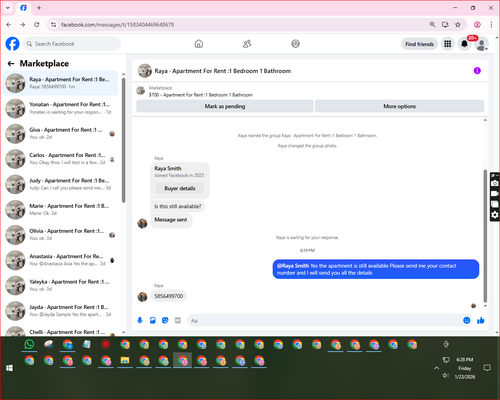This screenshot has width=500, height=400.
Task: Open the account menu from the profile avatar
Action: point(482,44)
